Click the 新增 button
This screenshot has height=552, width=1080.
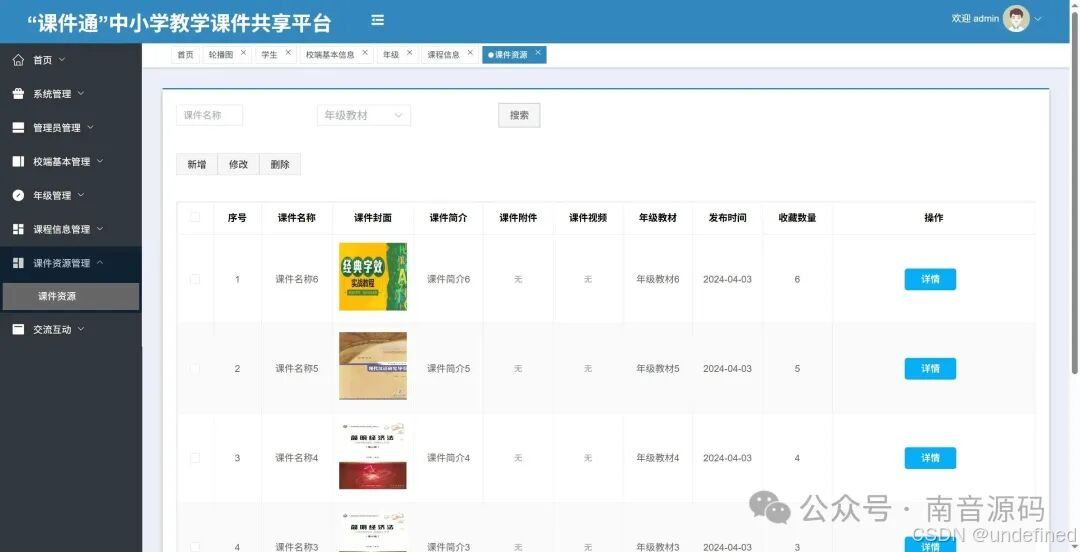[x=197, y=164]
